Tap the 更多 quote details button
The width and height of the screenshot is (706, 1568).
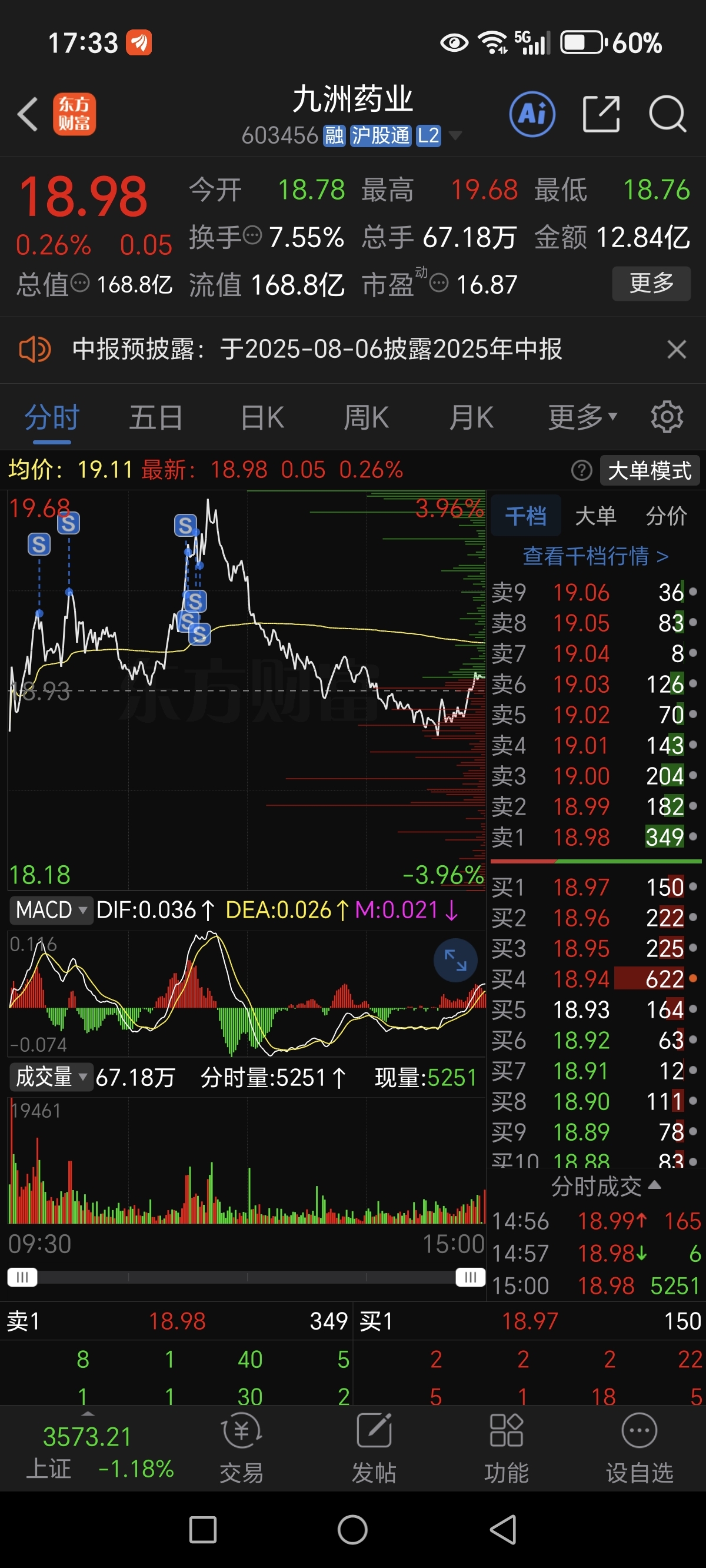[651, 283]
